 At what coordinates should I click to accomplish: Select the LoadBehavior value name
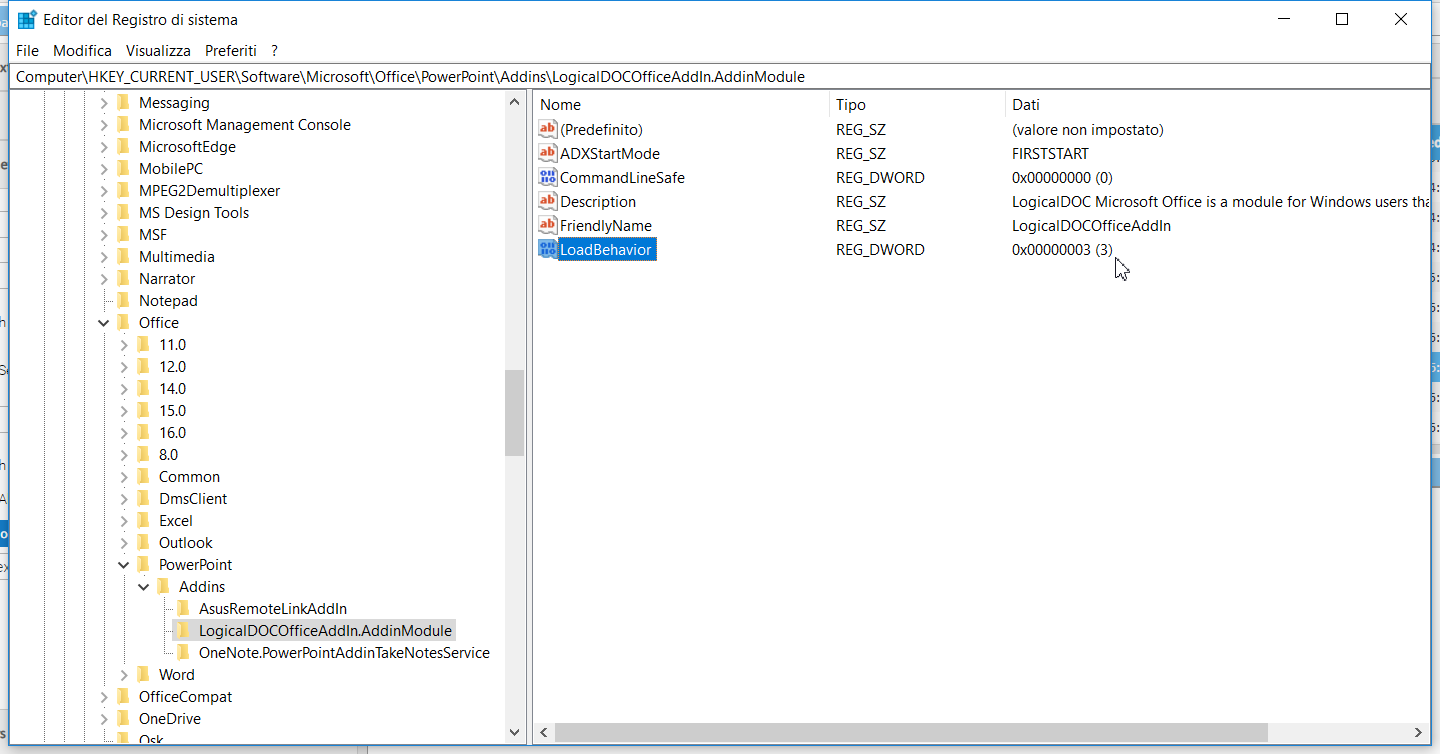coord(605,249)
